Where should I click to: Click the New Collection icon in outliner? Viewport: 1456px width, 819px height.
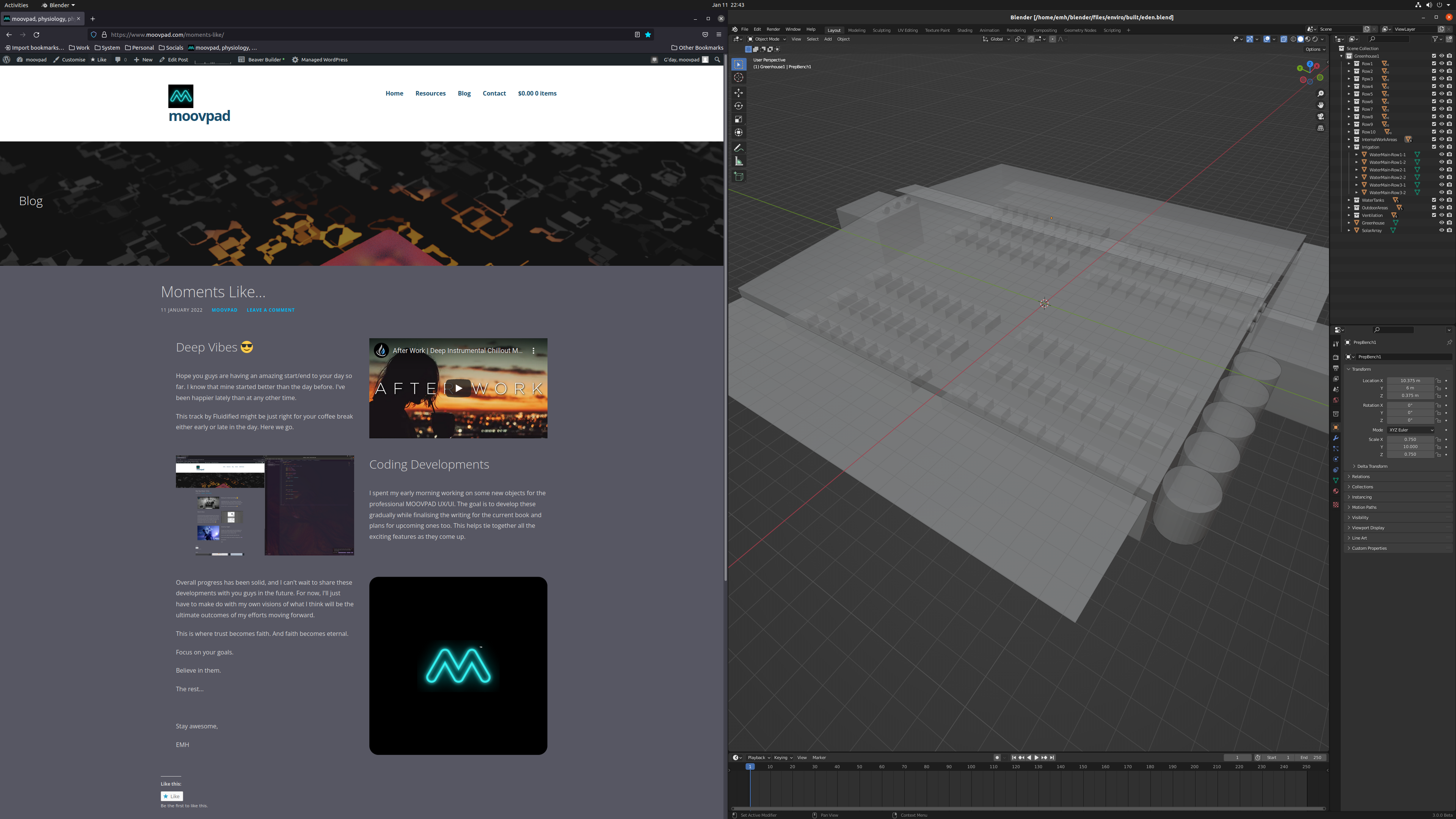[x=1449, y=39]
